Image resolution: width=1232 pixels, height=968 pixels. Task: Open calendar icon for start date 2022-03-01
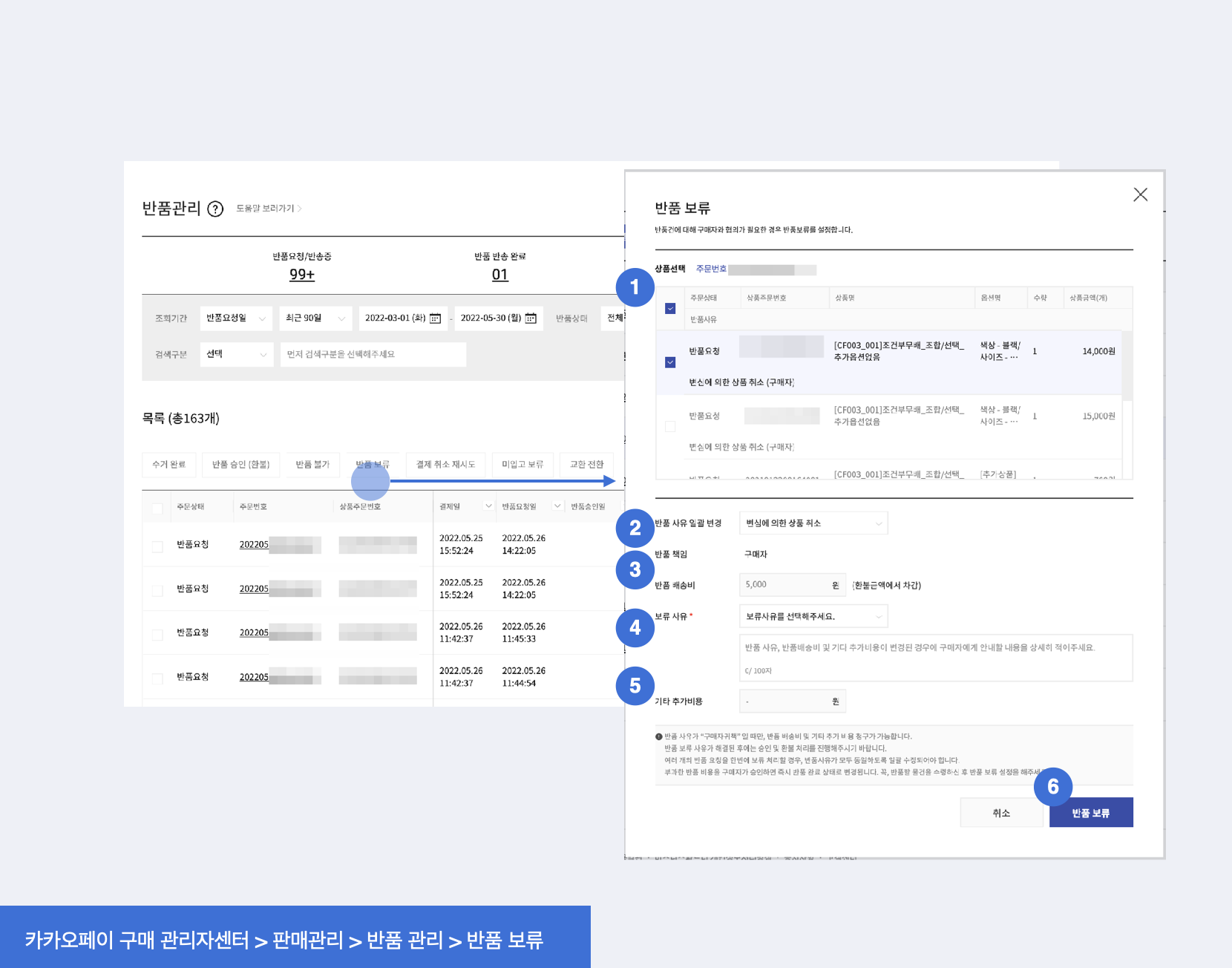(436, 318)
